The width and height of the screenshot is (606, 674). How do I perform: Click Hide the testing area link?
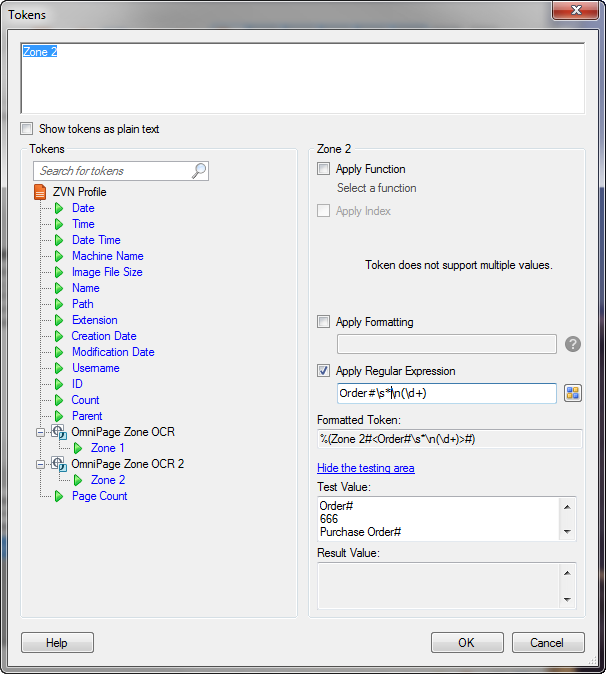click(x=365, y=468)
